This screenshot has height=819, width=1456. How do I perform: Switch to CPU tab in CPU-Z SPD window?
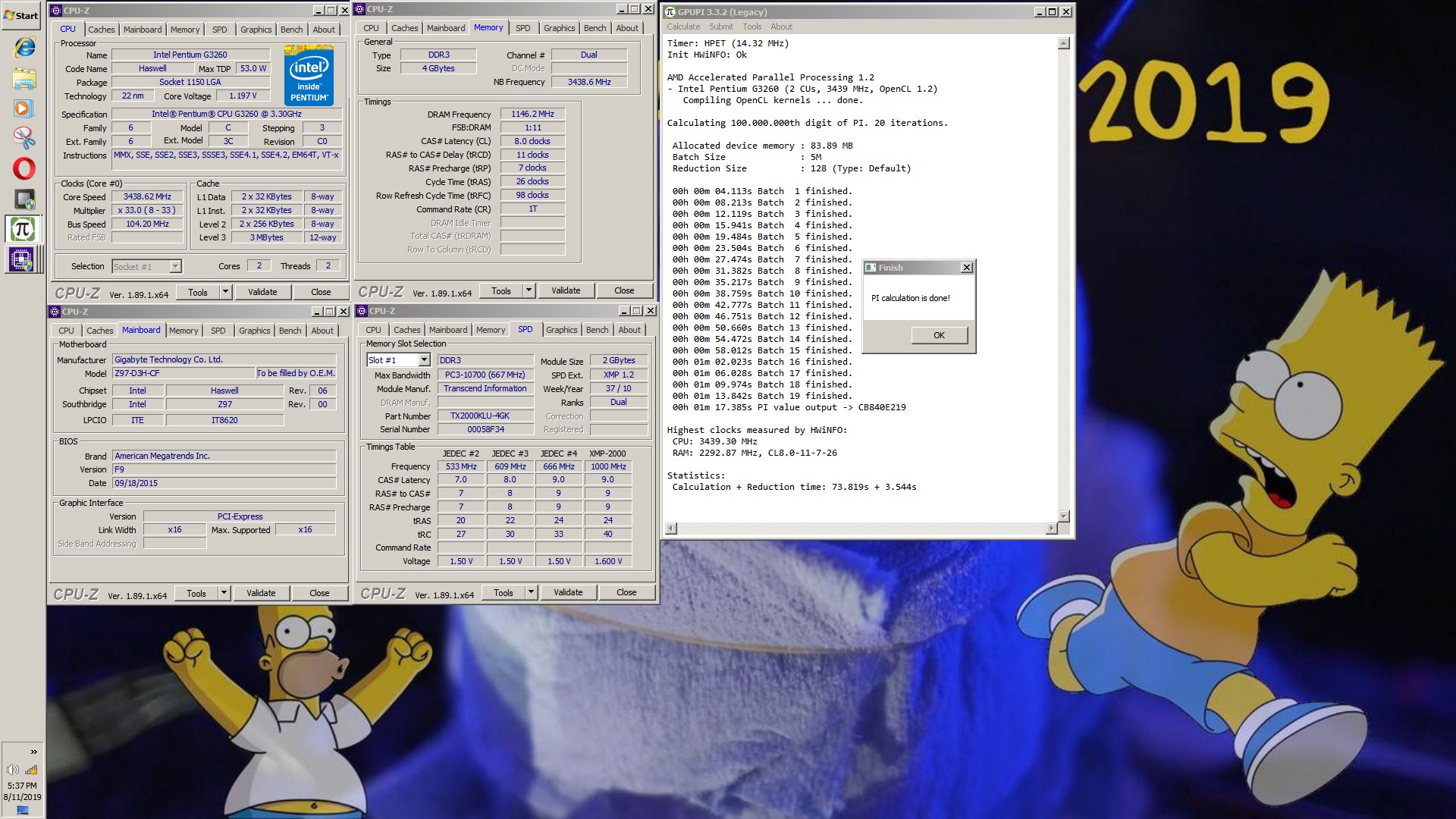[x=373, y=330]
